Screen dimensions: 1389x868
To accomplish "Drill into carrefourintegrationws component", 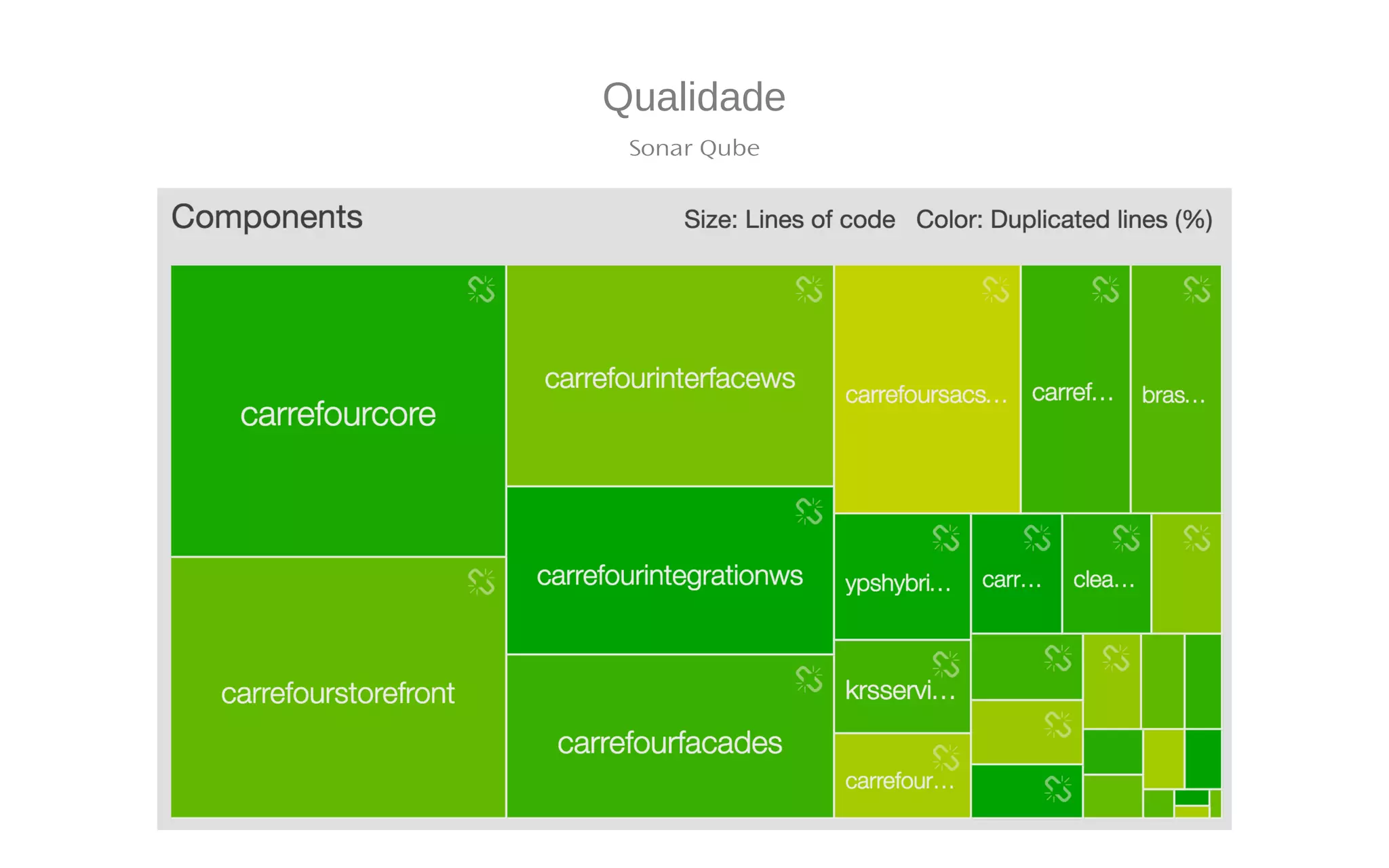I will tap(669, 575).
